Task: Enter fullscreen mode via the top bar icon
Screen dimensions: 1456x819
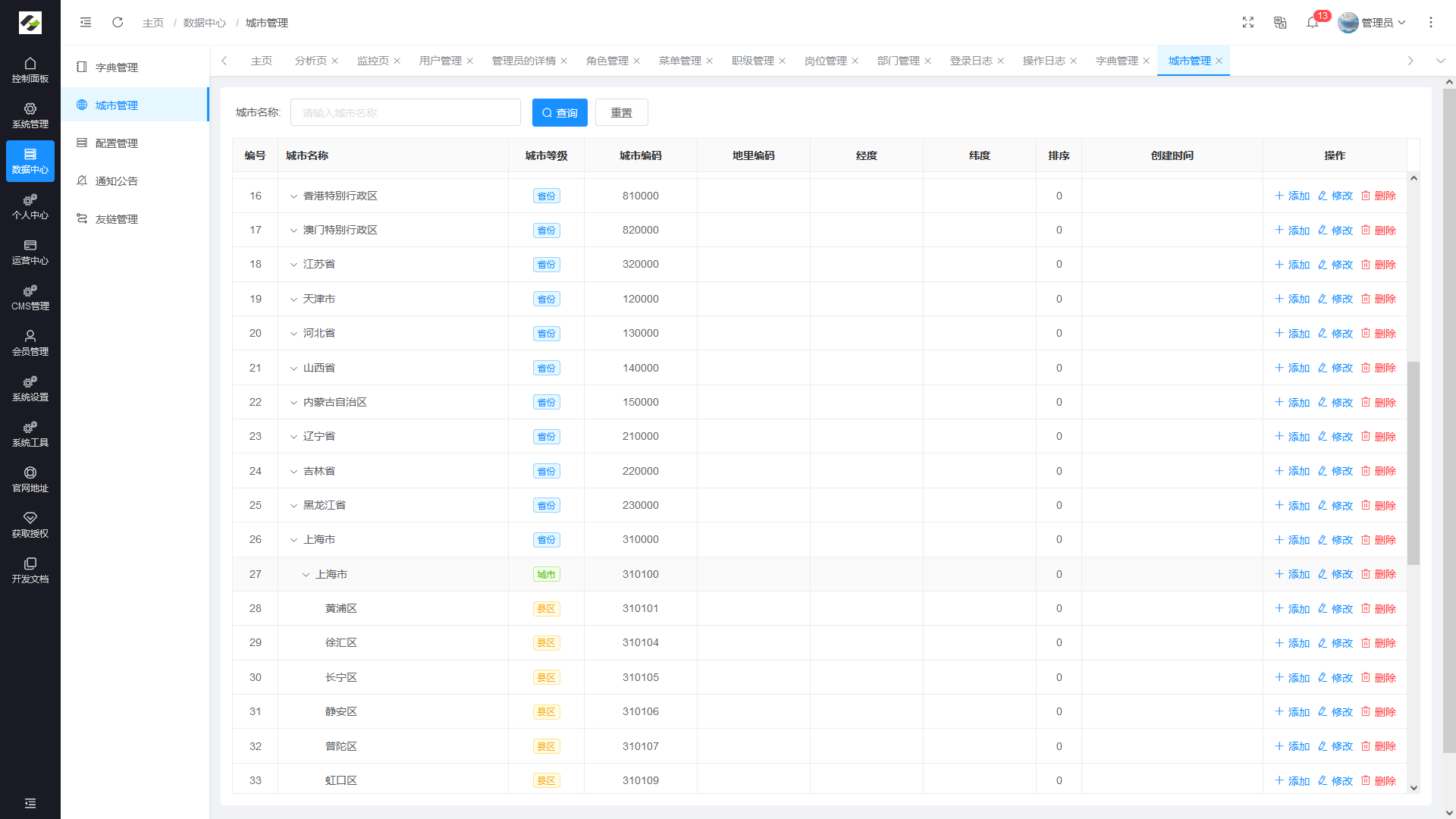Action: pos(1247,23)
